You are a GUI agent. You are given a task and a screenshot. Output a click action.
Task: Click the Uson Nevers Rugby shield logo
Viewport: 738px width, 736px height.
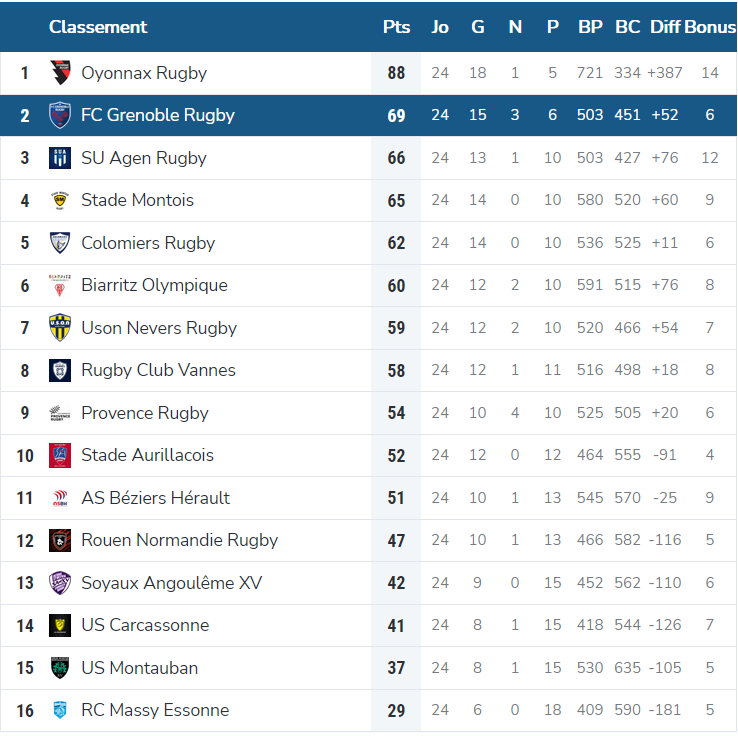[x=60, y=328]
